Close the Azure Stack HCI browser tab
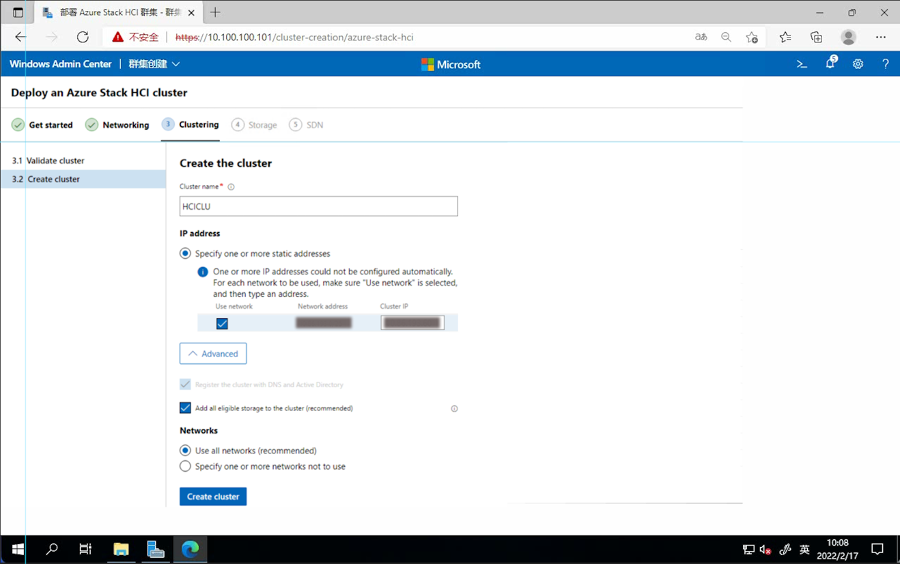The height and width of the screenshot is (564, 902). (192, 13)
